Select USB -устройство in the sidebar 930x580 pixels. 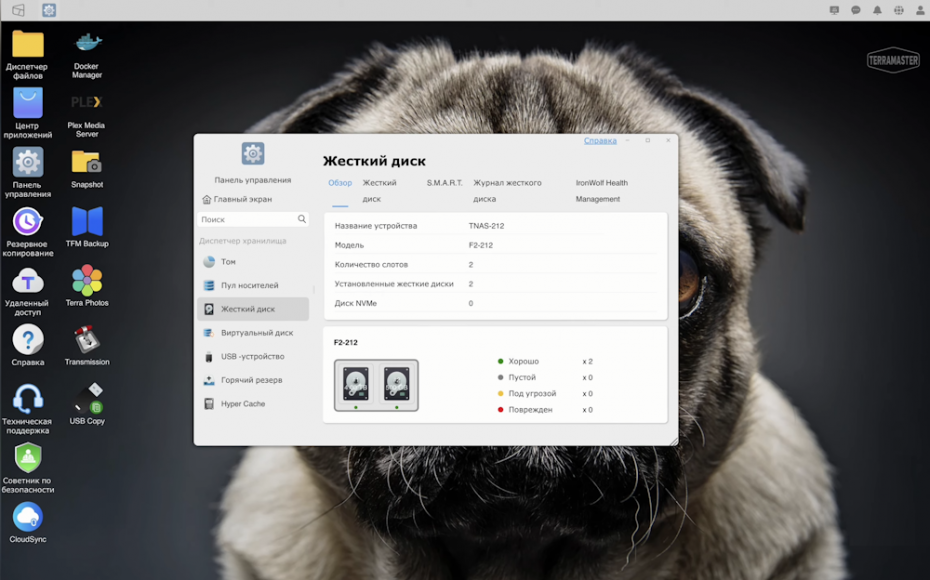tap(253, 356)
